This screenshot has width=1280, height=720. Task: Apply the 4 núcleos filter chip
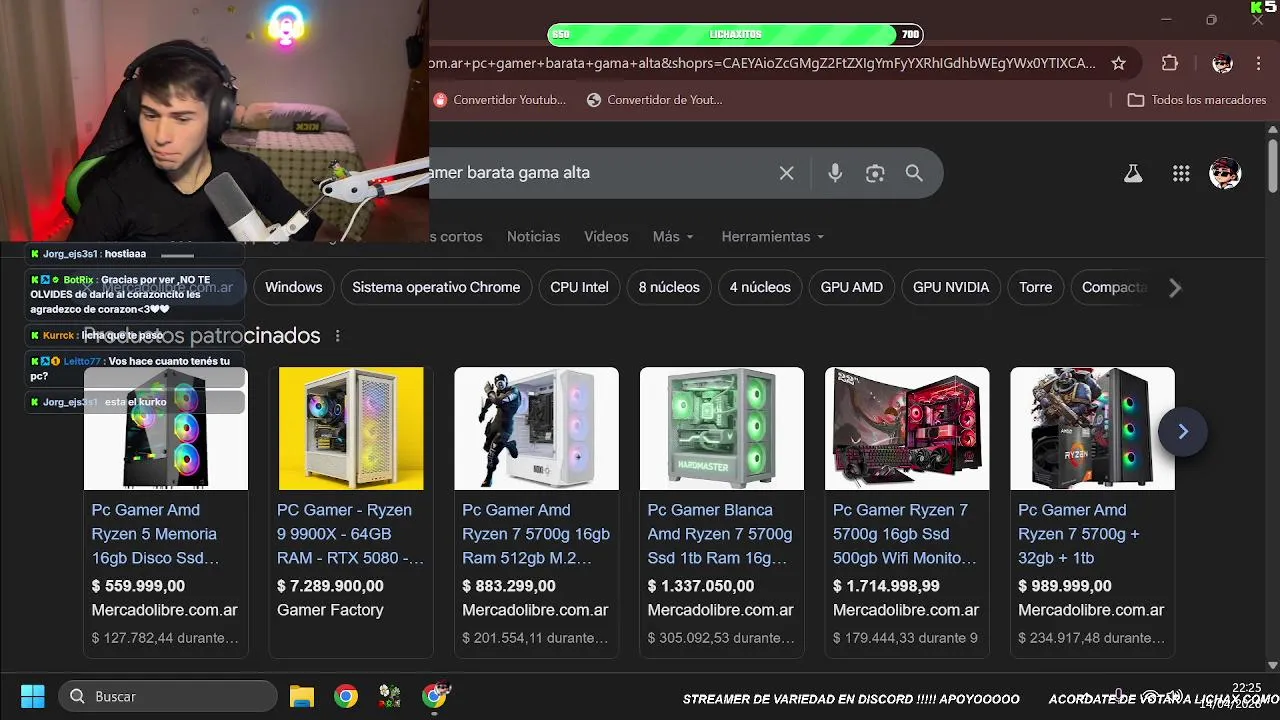click(x=760, y=287)
